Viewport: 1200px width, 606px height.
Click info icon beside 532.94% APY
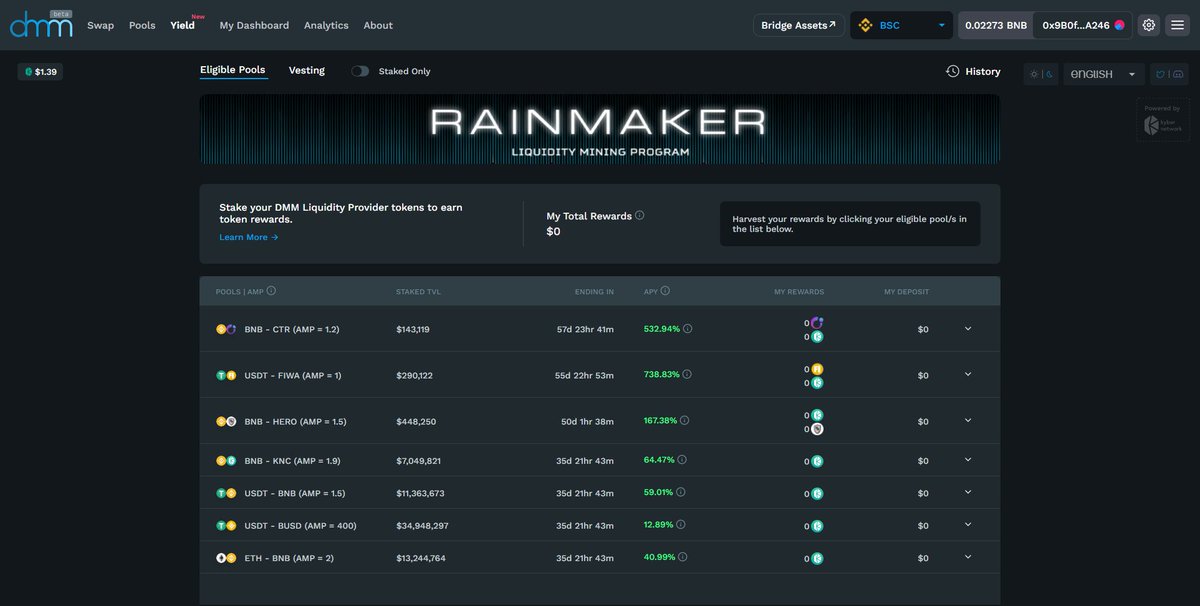pos(687,328)
